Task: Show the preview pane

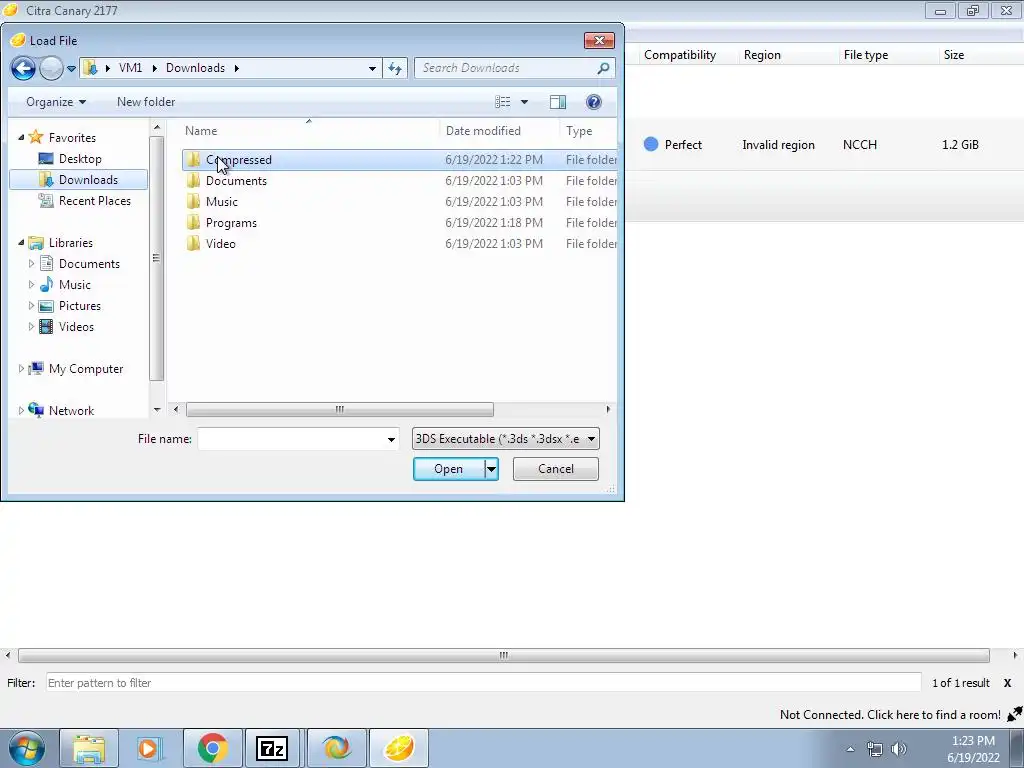Action: (558, 102)
